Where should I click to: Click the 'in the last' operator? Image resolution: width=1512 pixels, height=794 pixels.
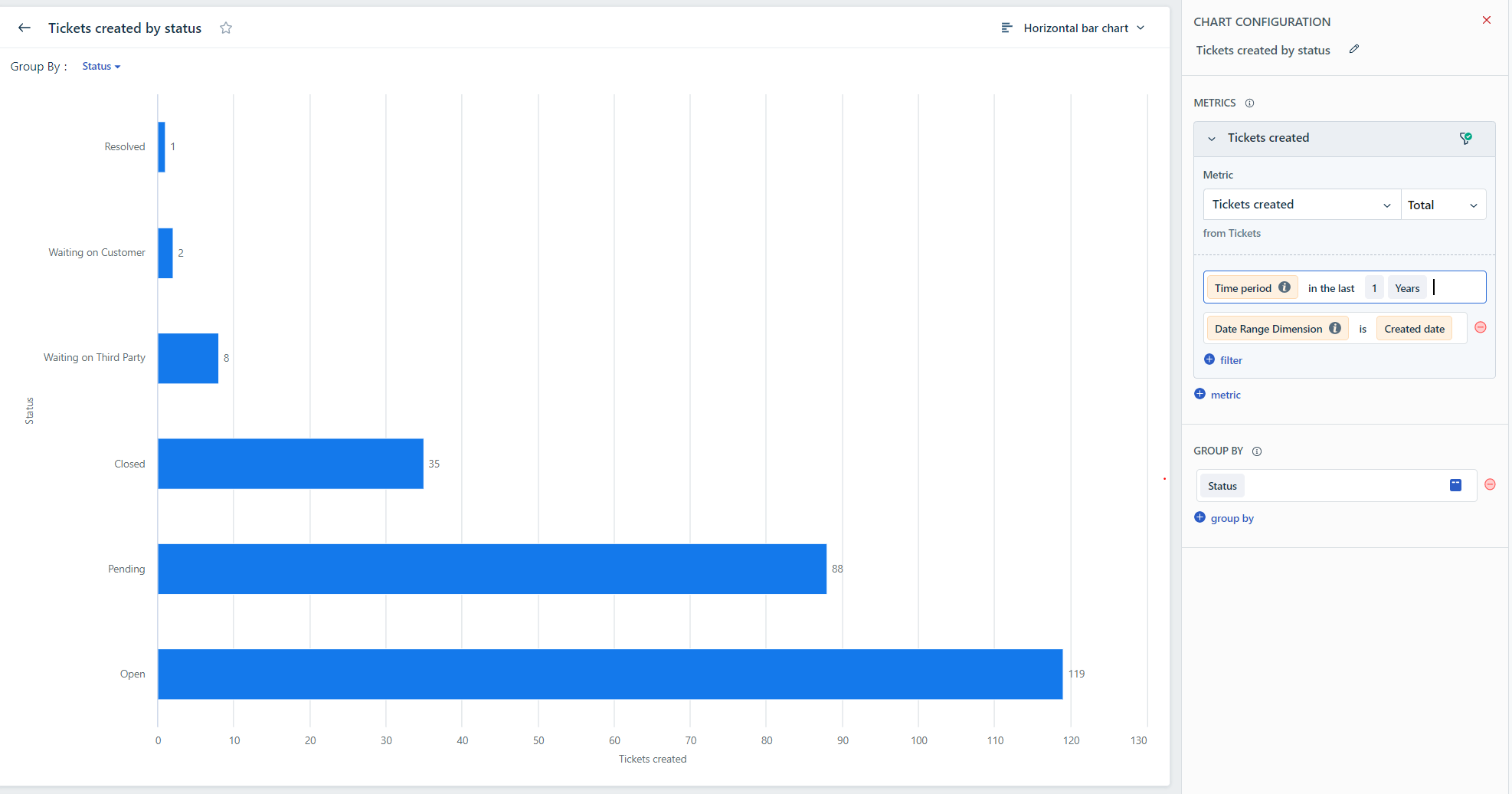pyautogui.click(x=1331, y=288)
